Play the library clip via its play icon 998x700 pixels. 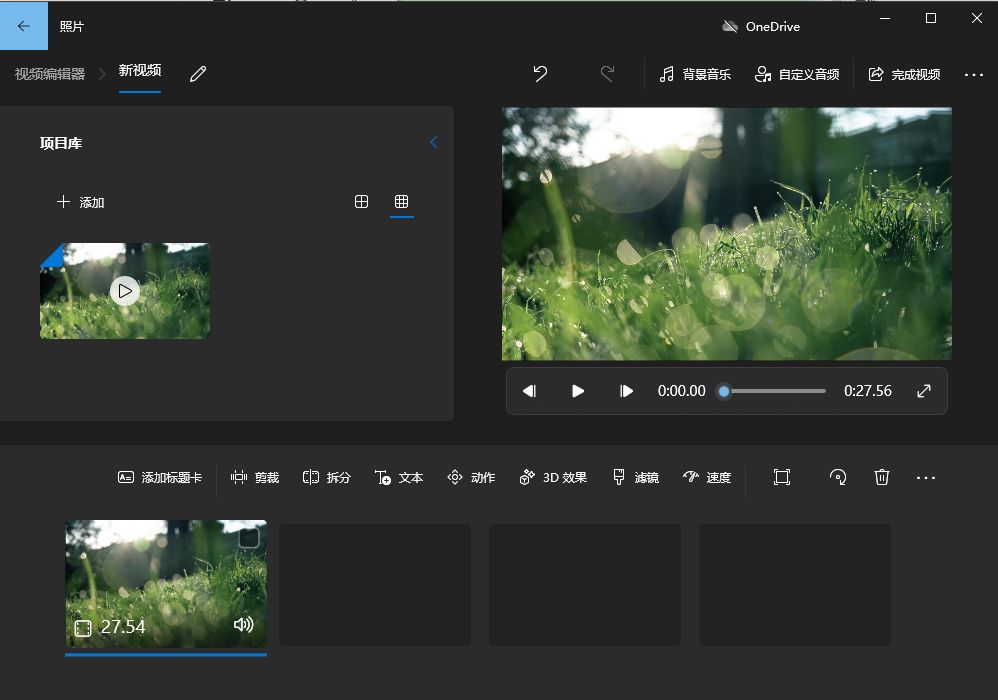coord(125,291)
